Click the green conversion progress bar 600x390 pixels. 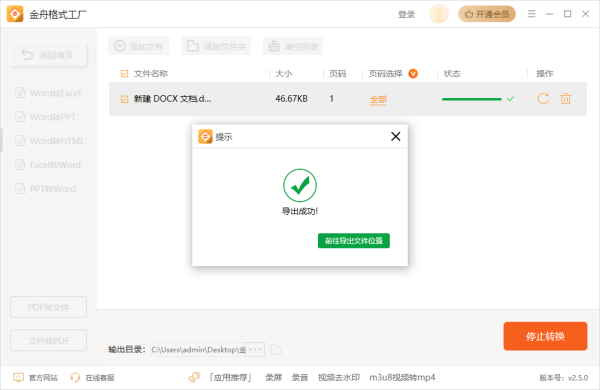[471, 99]
